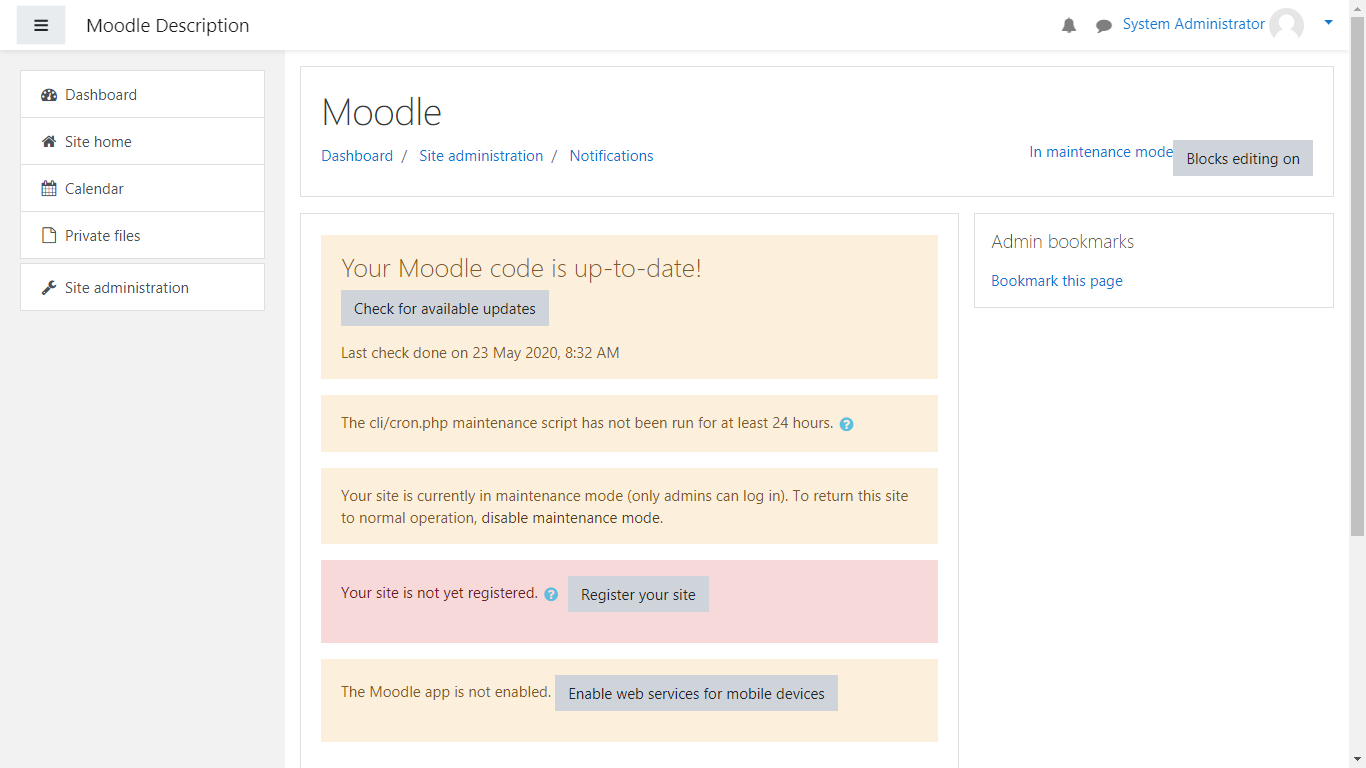Open Site administration from the sidebar

pos(126,288)
